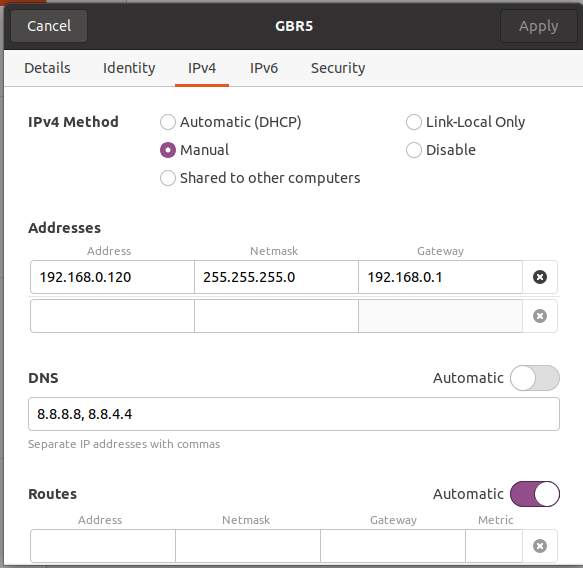
Task: Open the Security tab
Action: 338,68
